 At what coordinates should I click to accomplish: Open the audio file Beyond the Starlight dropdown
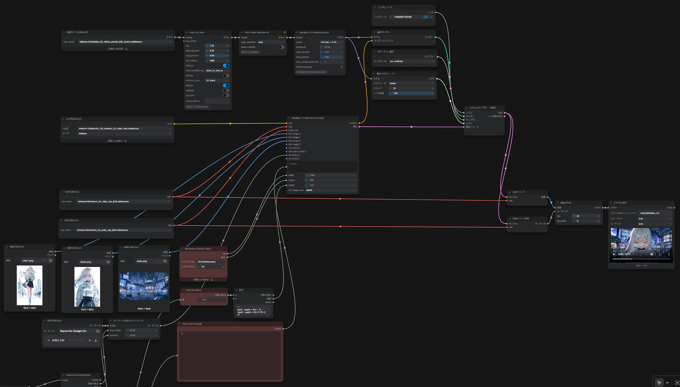tap(75, 331)
